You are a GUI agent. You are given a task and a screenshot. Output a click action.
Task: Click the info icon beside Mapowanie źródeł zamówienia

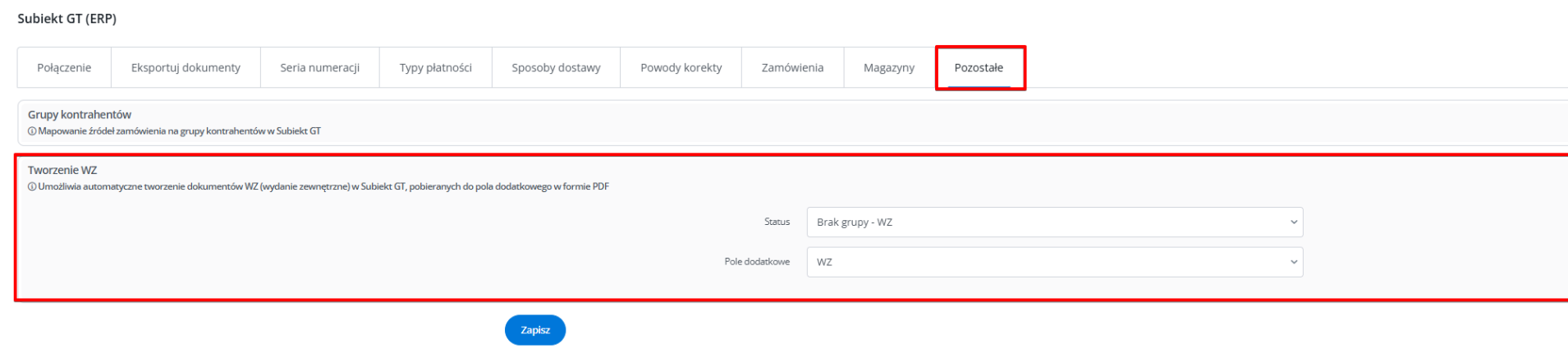pos(32,131)
